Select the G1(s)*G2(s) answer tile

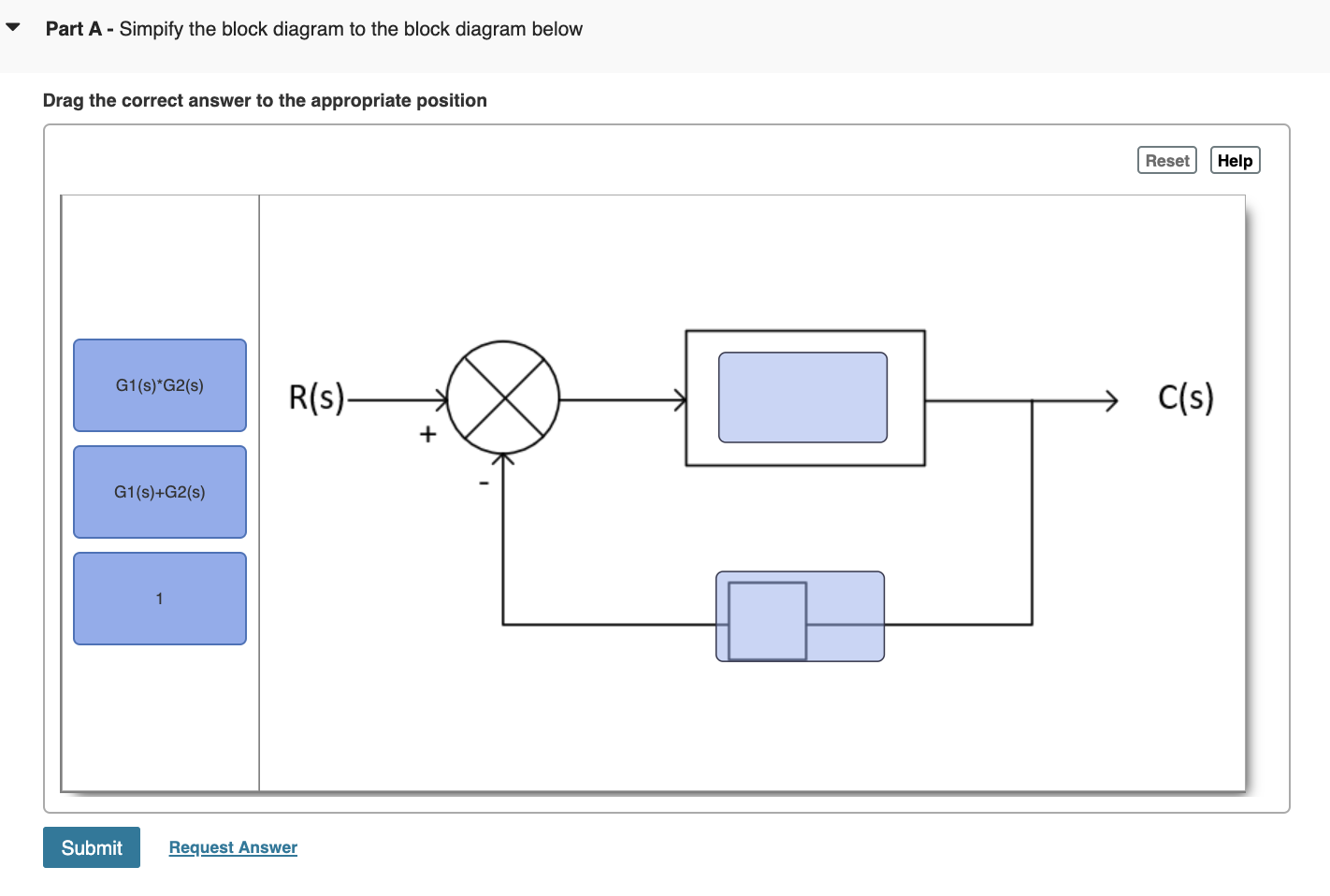click(159, 384)
